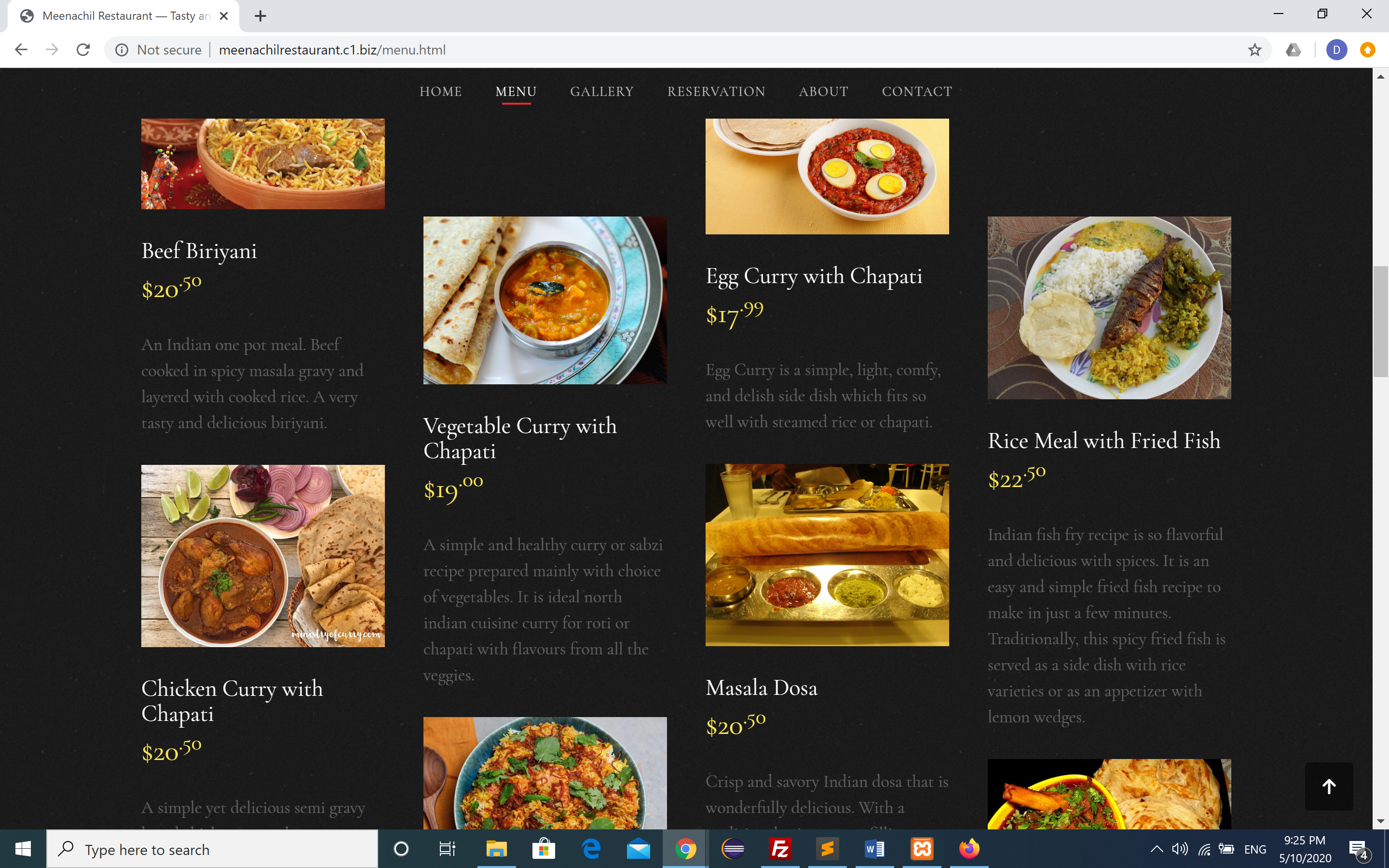The image size is (1389, 868).
Task: Bookmark this page with the star icon
Action: (x=1255, y=50)
